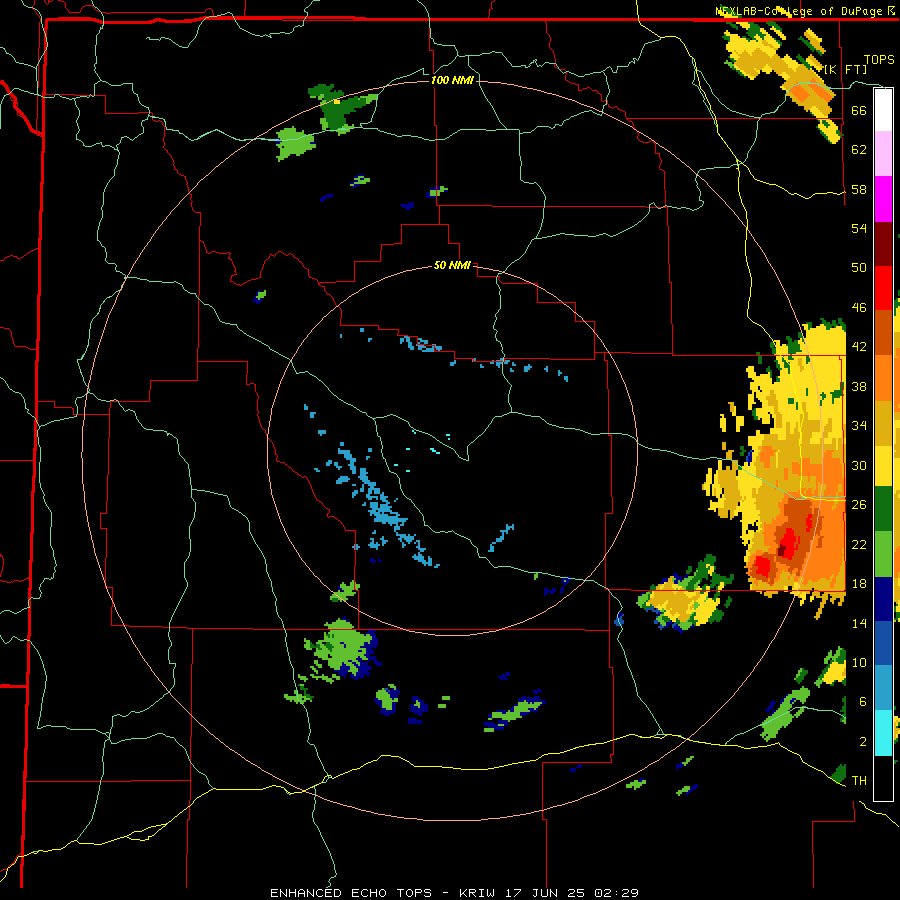Click the light pink legend swatch
900x900 pixels.
883,153
